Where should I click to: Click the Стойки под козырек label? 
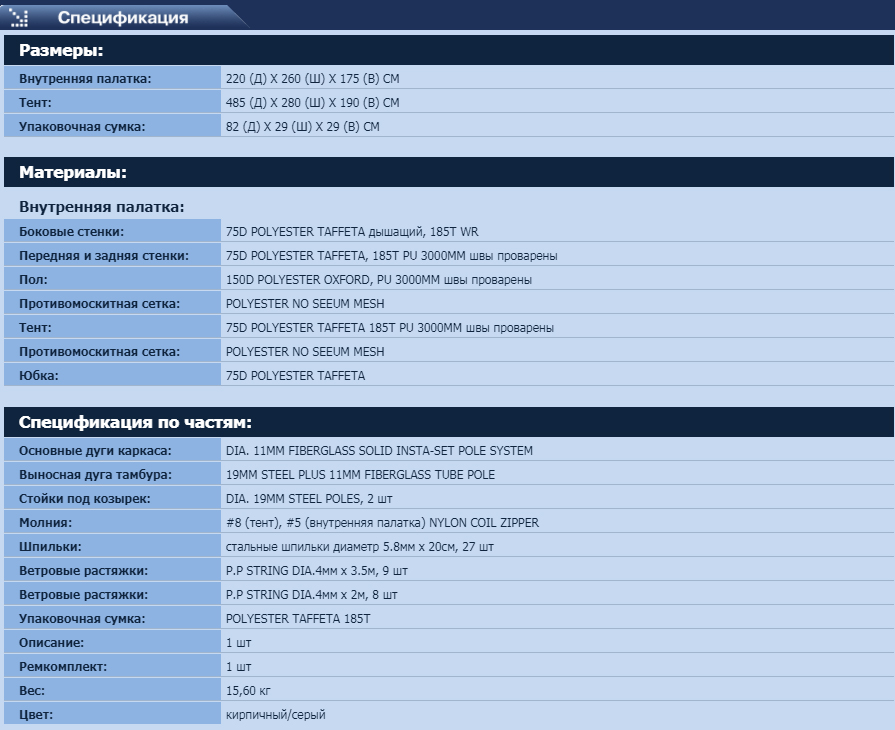pos(84,499)
